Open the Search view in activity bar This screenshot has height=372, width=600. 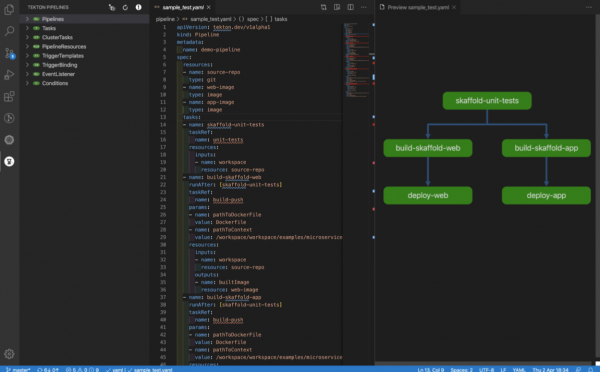[9, 31]
